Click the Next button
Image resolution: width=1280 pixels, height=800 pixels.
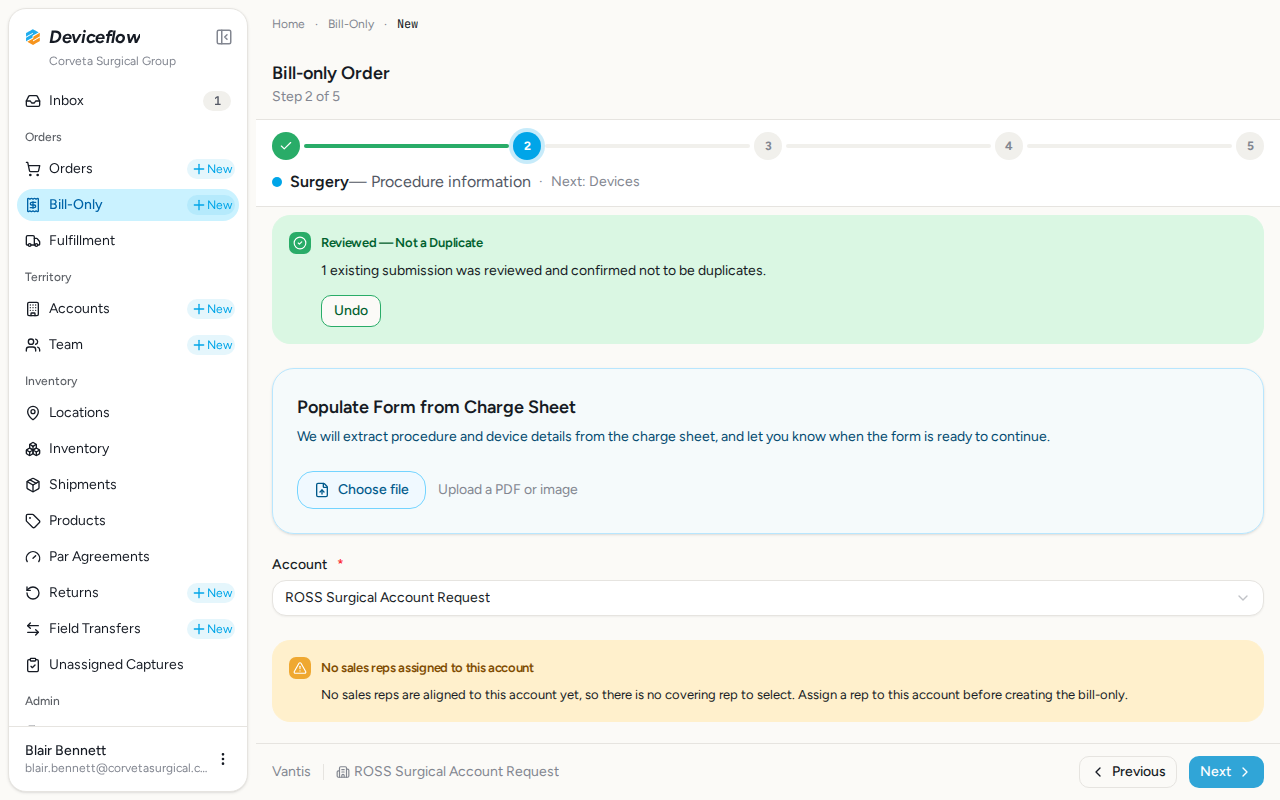(x=1226, y=772)
